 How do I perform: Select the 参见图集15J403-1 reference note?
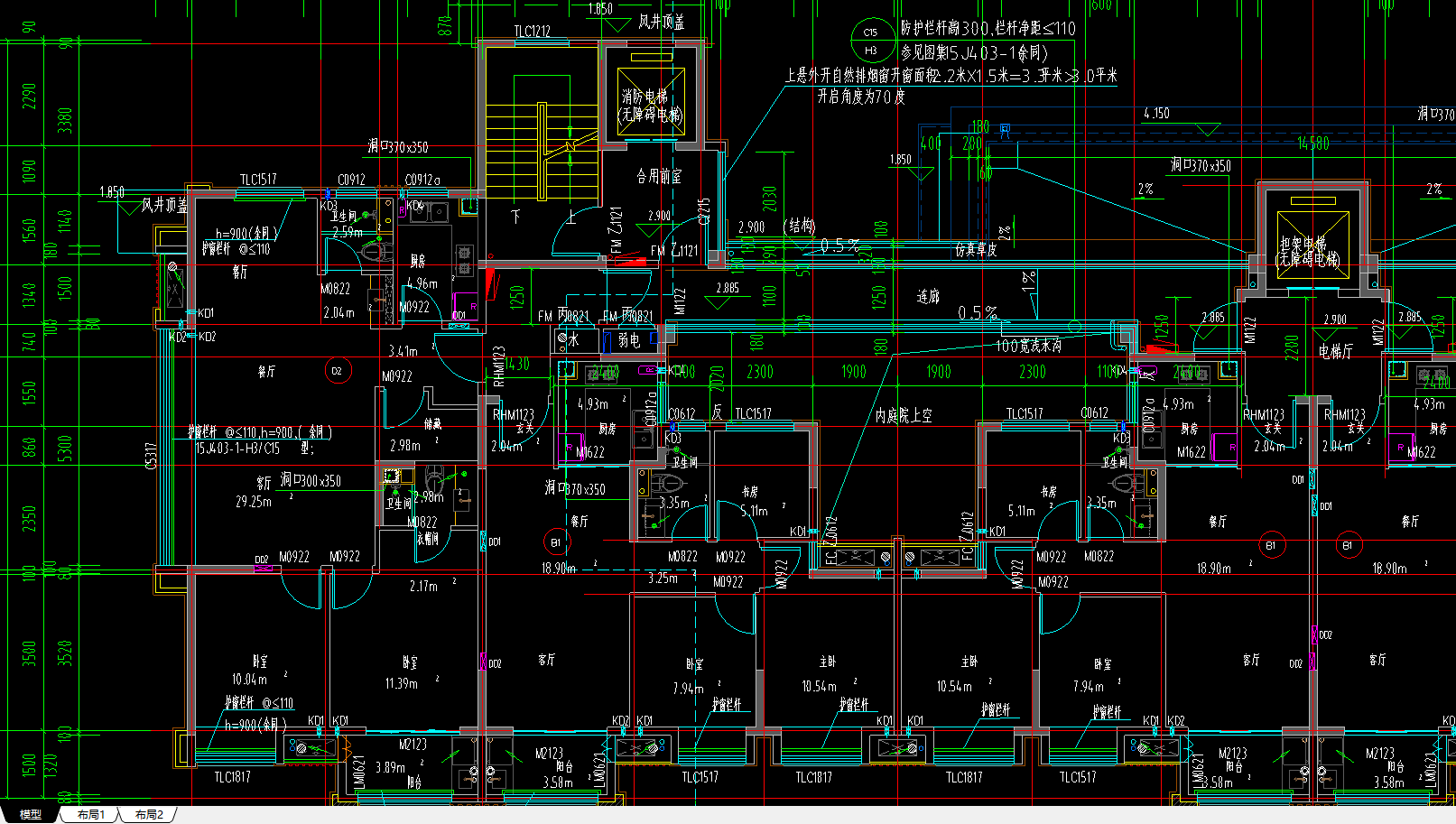[975, 52]
